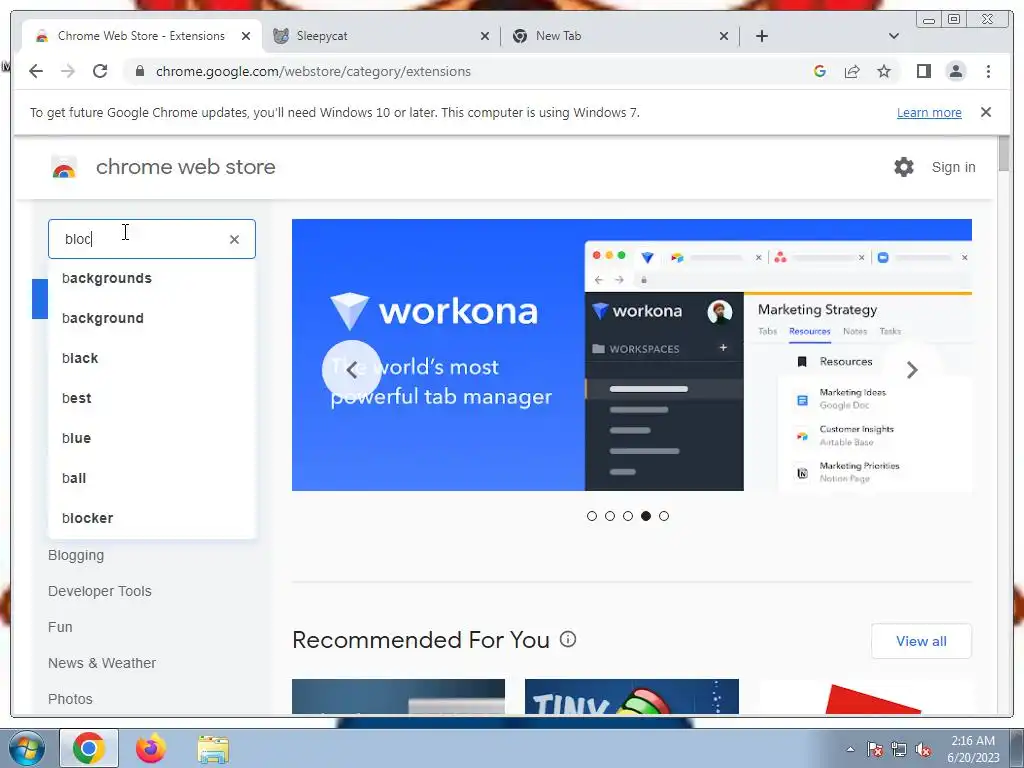Choose the 'backgrounds' suggestion
1024x768 pixels.
click(152, 278)
